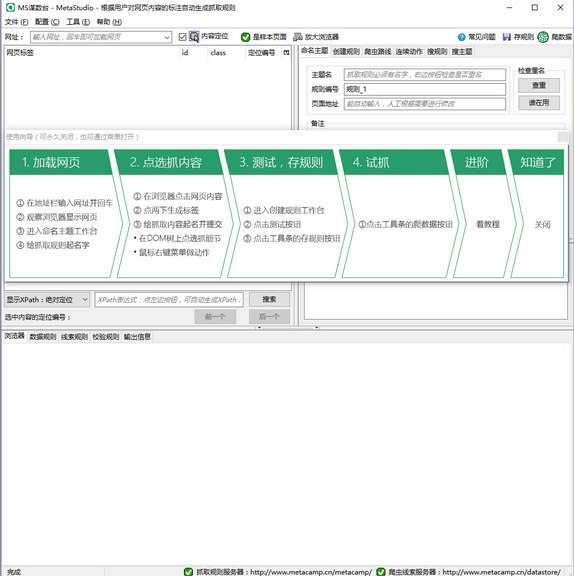Image resolution: width=574 pixels, height=576 pixels.
Task: Click the green check icon beside 抓取规则服务器
Action: (188, 571)
